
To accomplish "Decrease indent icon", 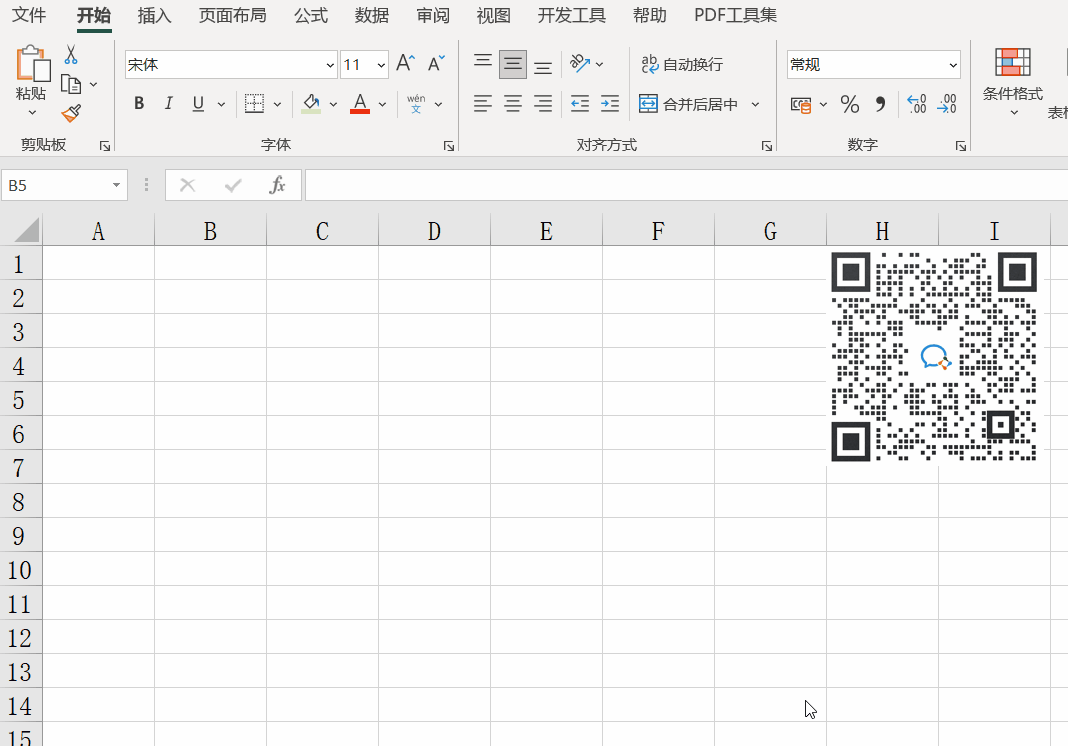I will [x=580, y=104].
